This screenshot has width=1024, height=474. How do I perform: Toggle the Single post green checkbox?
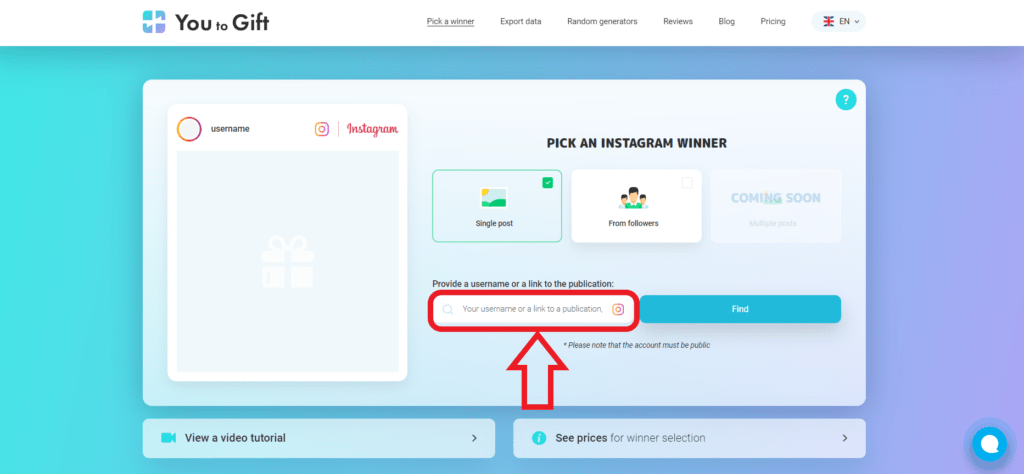click(547, 183)
